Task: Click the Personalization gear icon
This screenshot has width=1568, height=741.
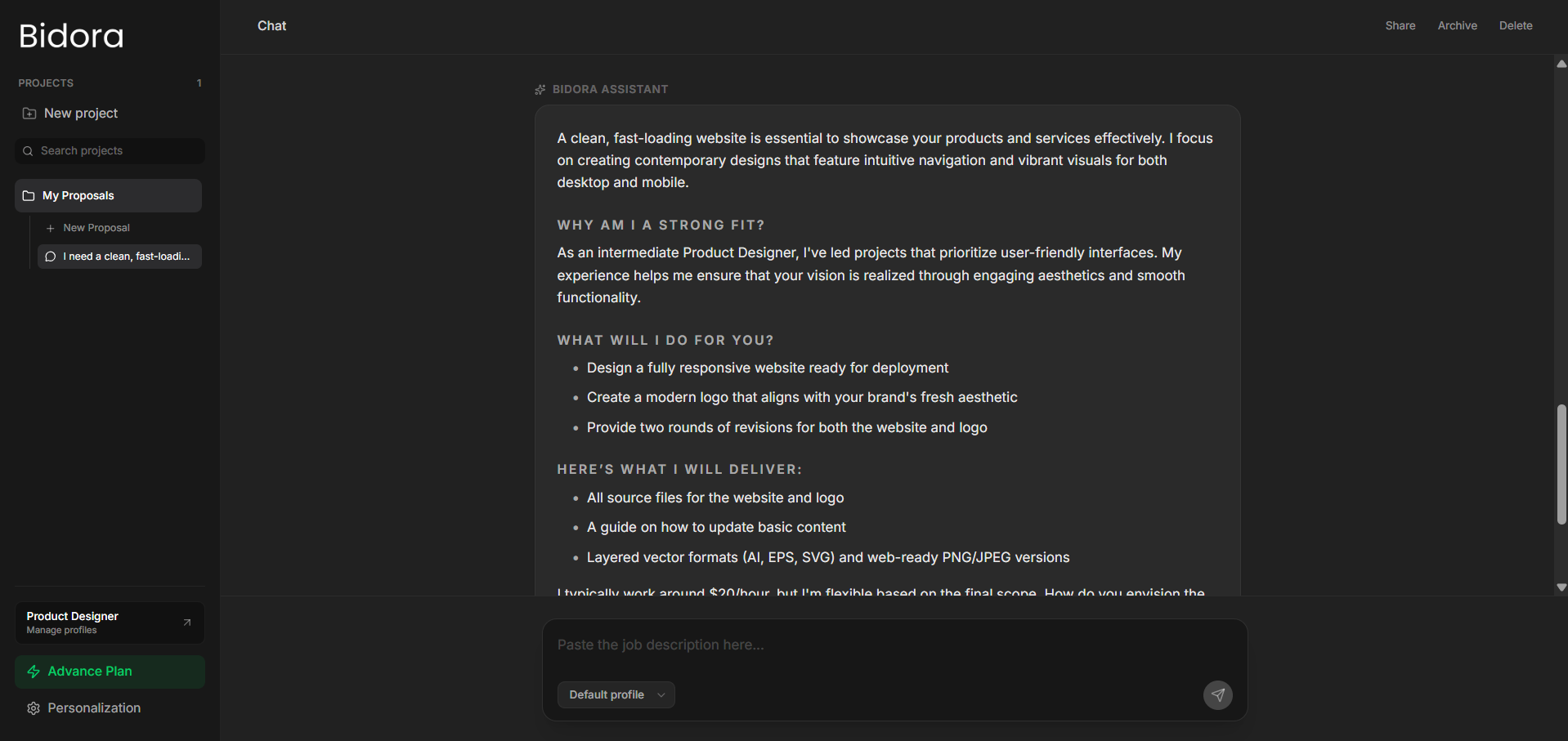Action: point(34,708)
